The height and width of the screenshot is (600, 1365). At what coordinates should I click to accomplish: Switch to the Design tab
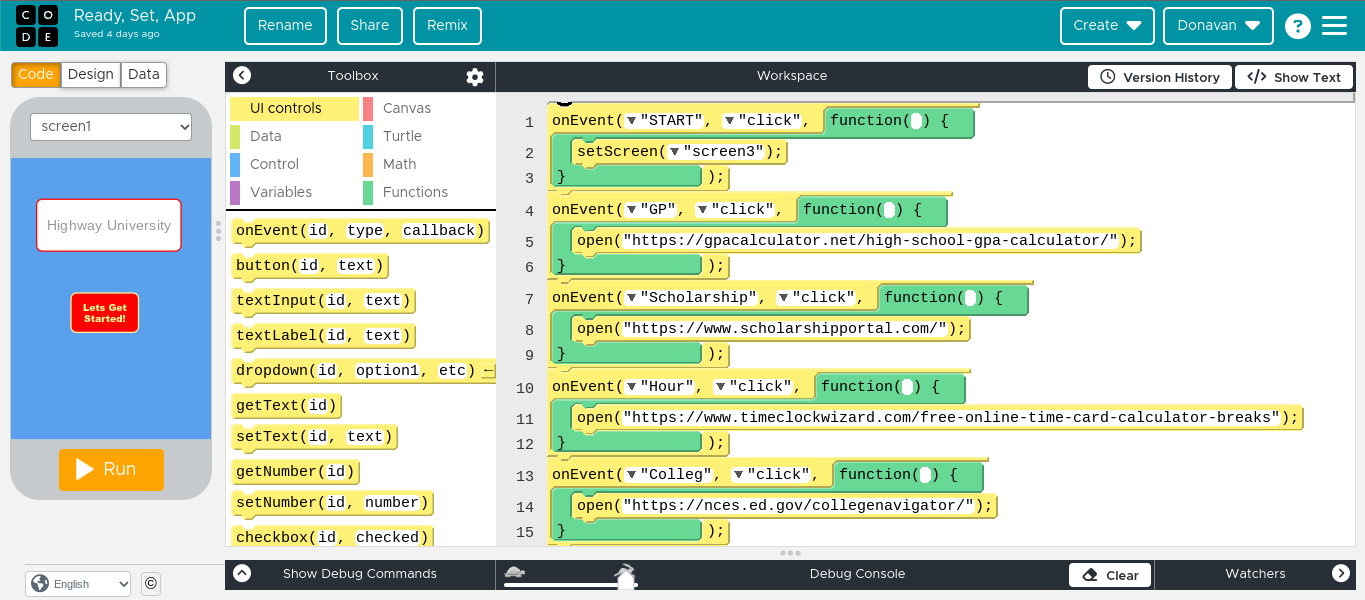click(x=91, y=74)
